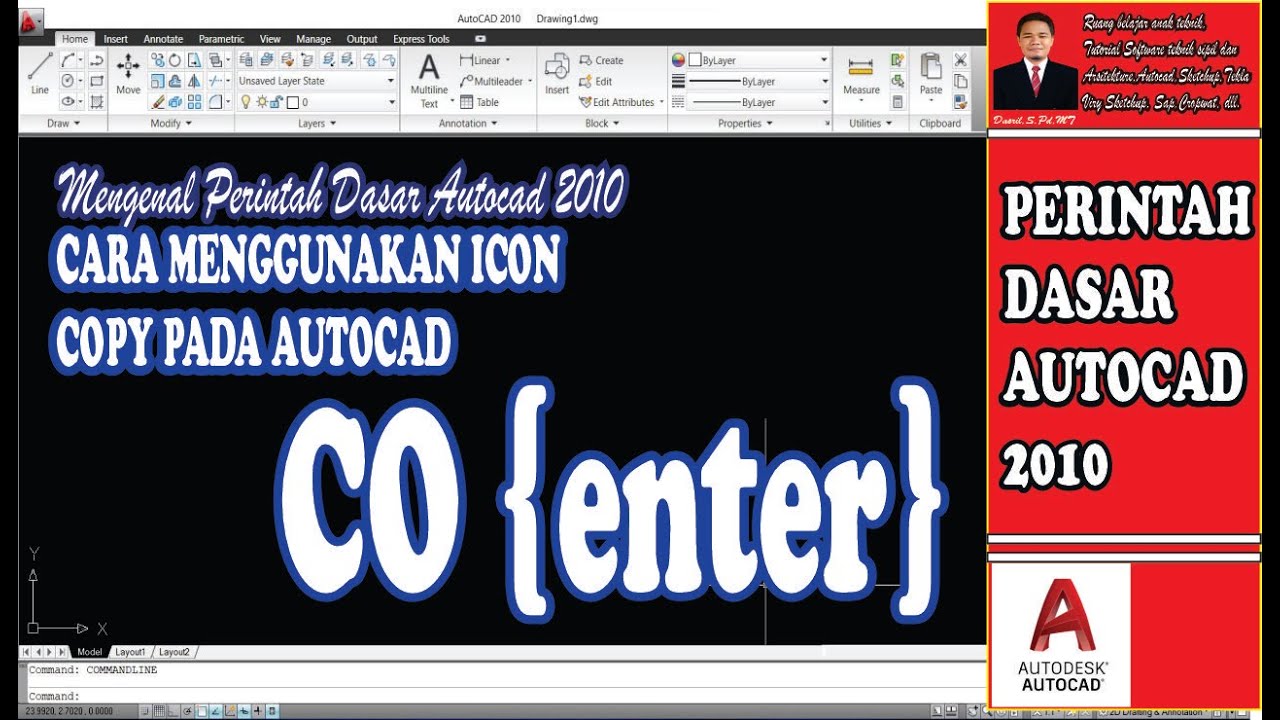Click the color wheel in Properties
This screenshot has width=1280, height=720.
point(678,60)
